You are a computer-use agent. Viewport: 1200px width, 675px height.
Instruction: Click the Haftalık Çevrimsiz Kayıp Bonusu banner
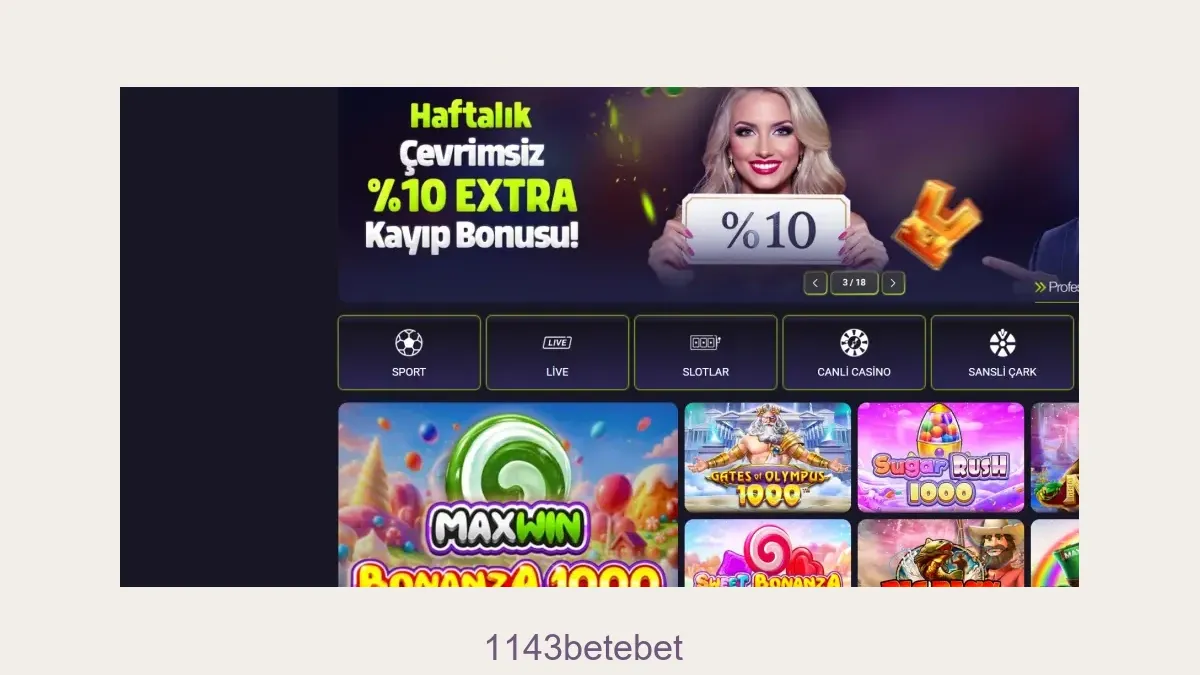[x=708, y=195]
